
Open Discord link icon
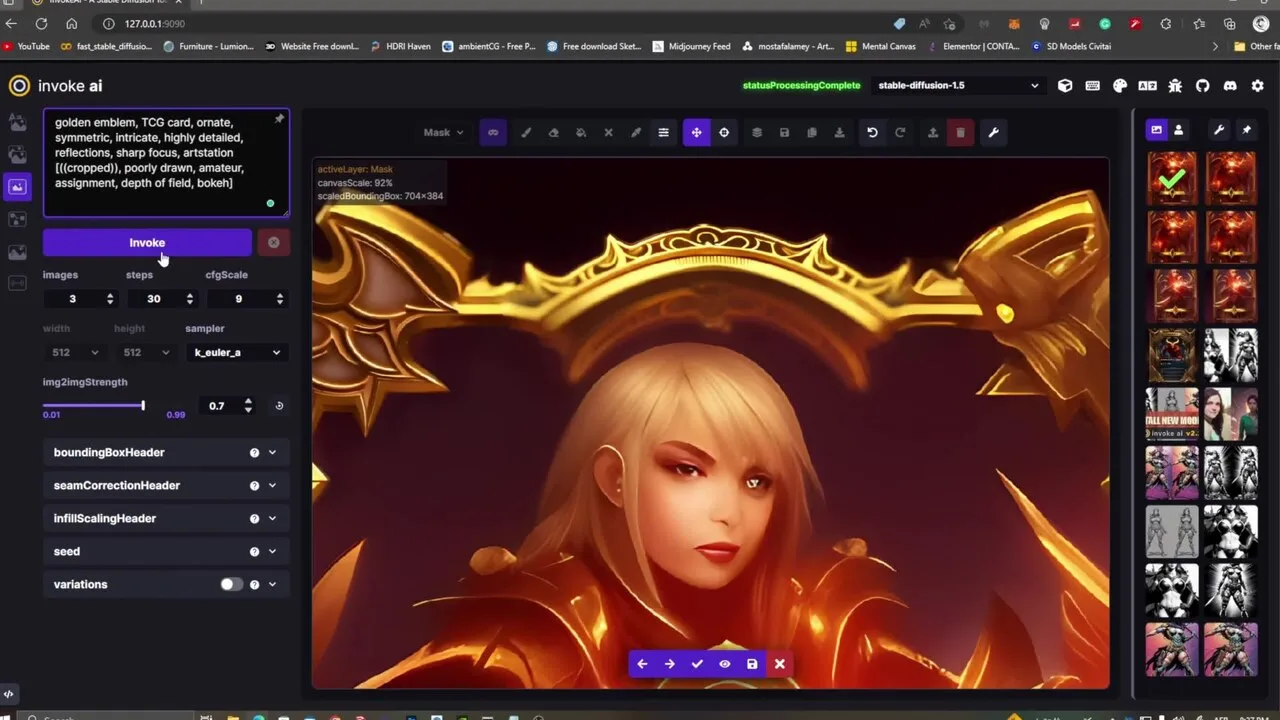pos(1230,86)
